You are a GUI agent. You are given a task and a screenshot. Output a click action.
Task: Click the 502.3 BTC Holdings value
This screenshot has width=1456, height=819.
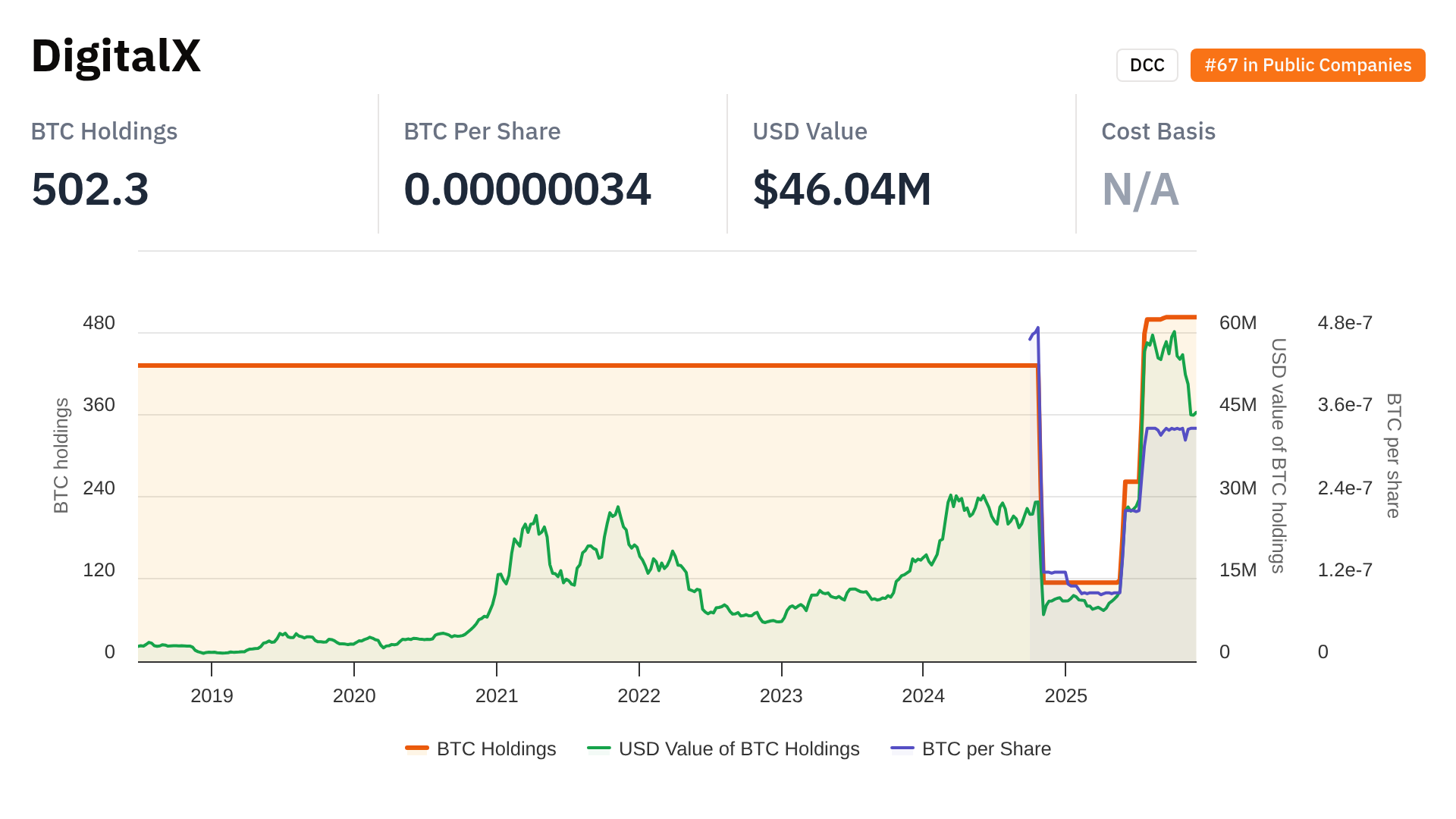click(x=90, y=189)
